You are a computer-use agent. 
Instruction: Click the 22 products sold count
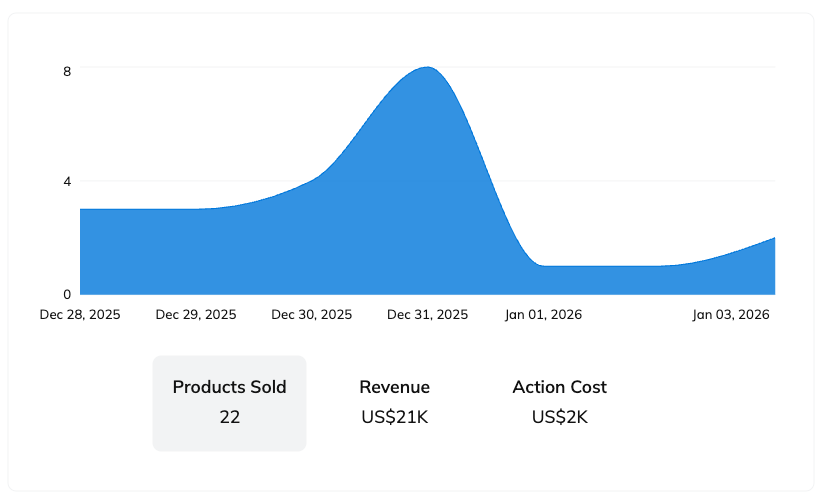coord(229,417)
